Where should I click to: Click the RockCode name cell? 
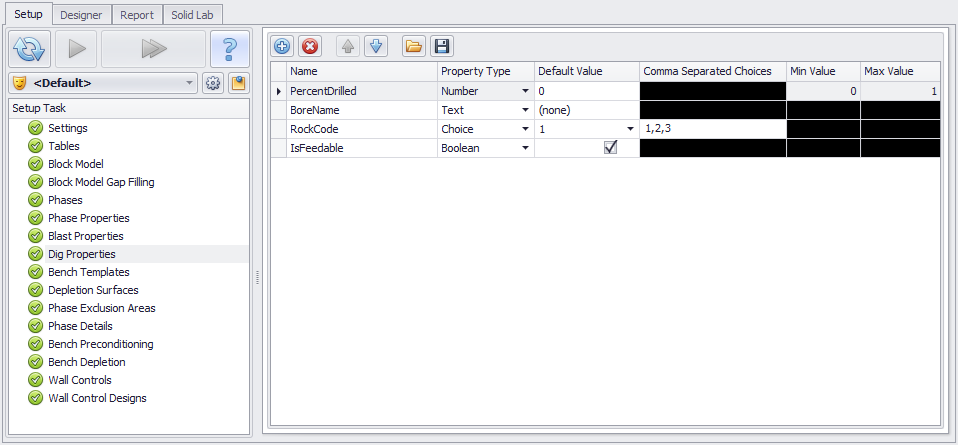tap(362, 129)
